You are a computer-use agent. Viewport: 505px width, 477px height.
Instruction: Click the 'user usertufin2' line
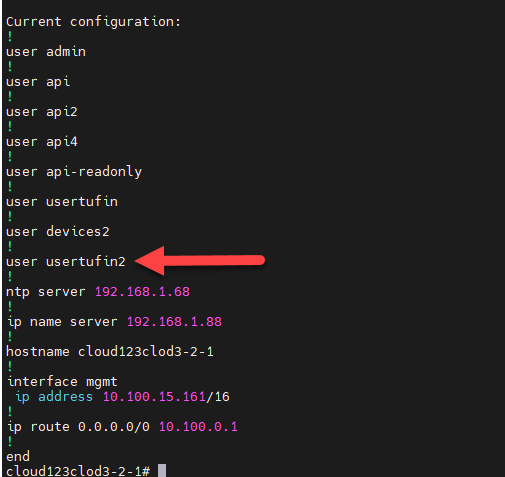(x=66, y=262)
